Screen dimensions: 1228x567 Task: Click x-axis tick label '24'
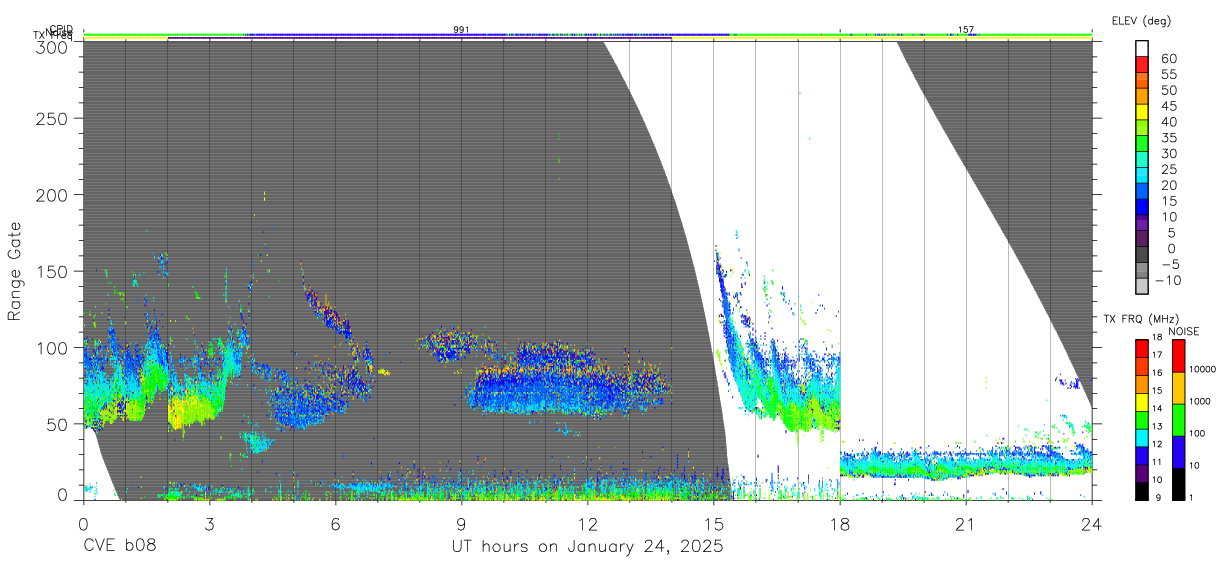point(1092,523)
